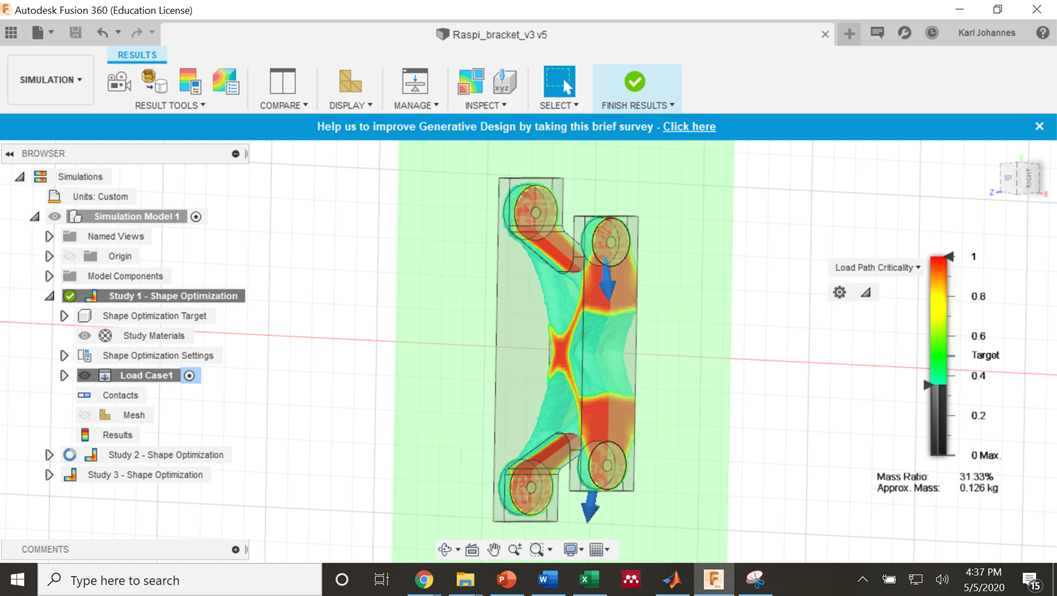Open the Load Path Criticality dropdown
Screen dimensions: 1057x596
(877, 267)
